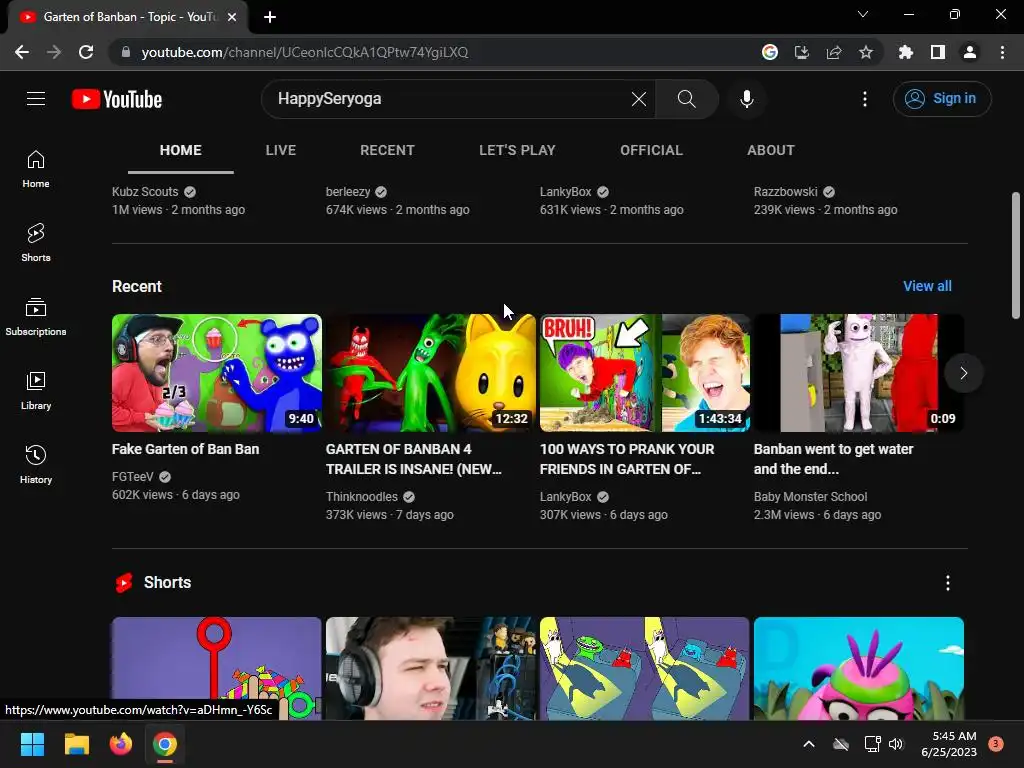Open Baby Monster School channel link

click(x=810, y=497)
